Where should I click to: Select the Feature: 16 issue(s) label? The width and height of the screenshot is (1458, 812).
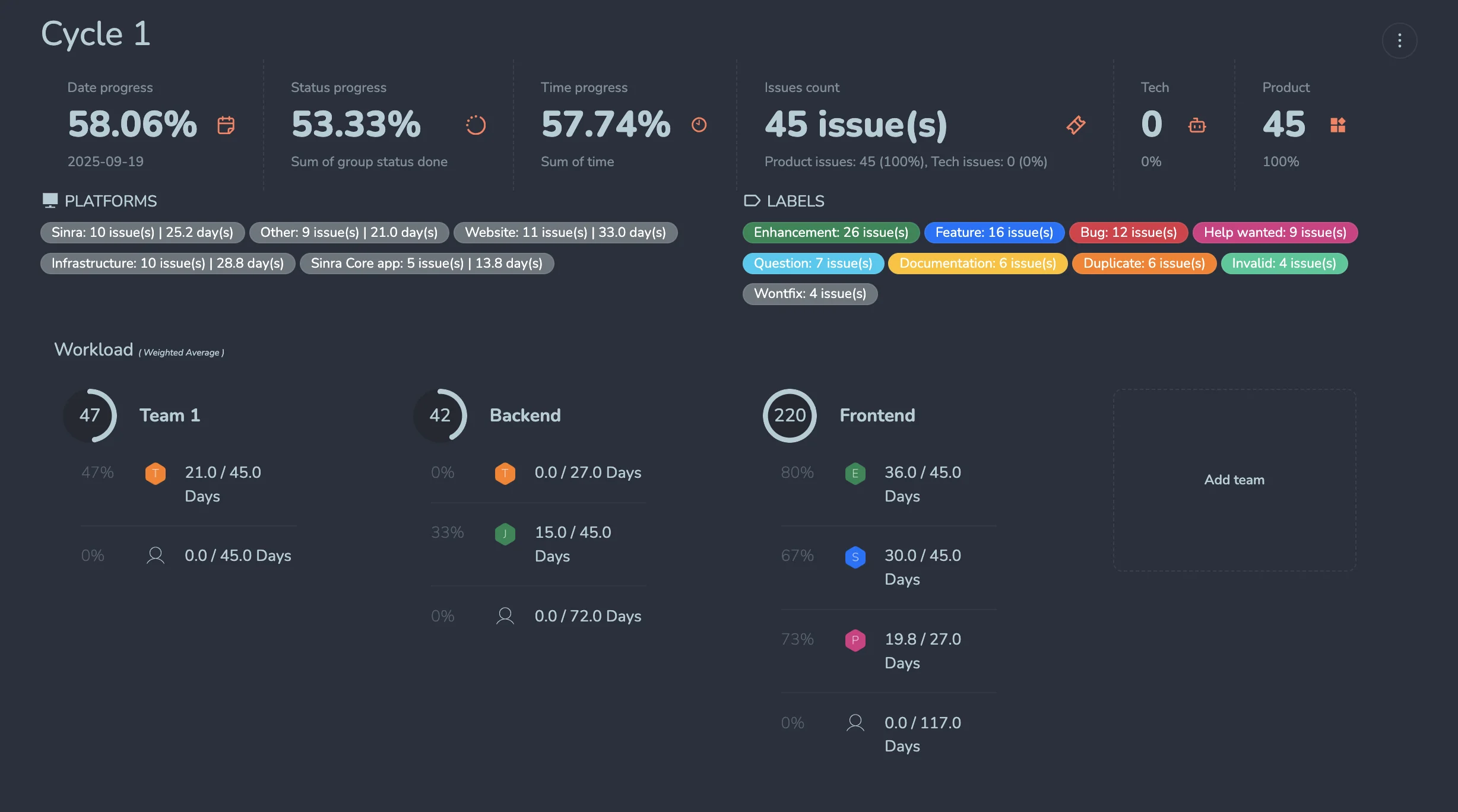pyautogui.click(x=994, y=233)
